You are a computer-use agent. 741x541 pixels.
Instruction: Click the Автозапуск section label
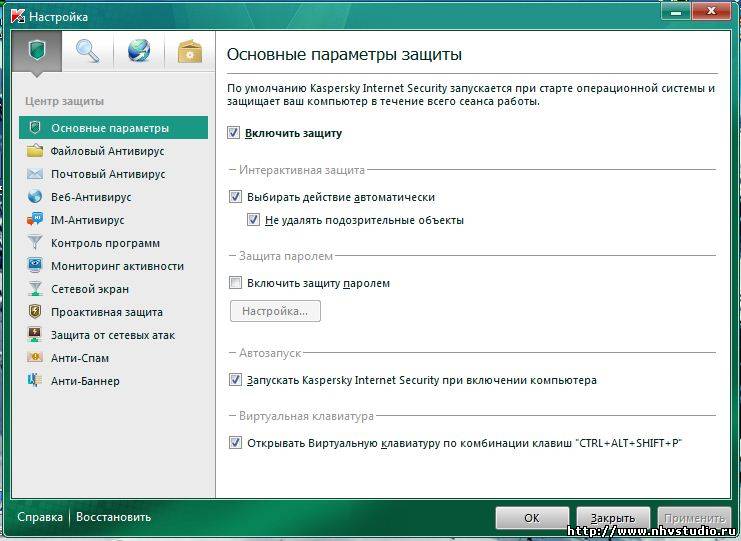(270, 352)
